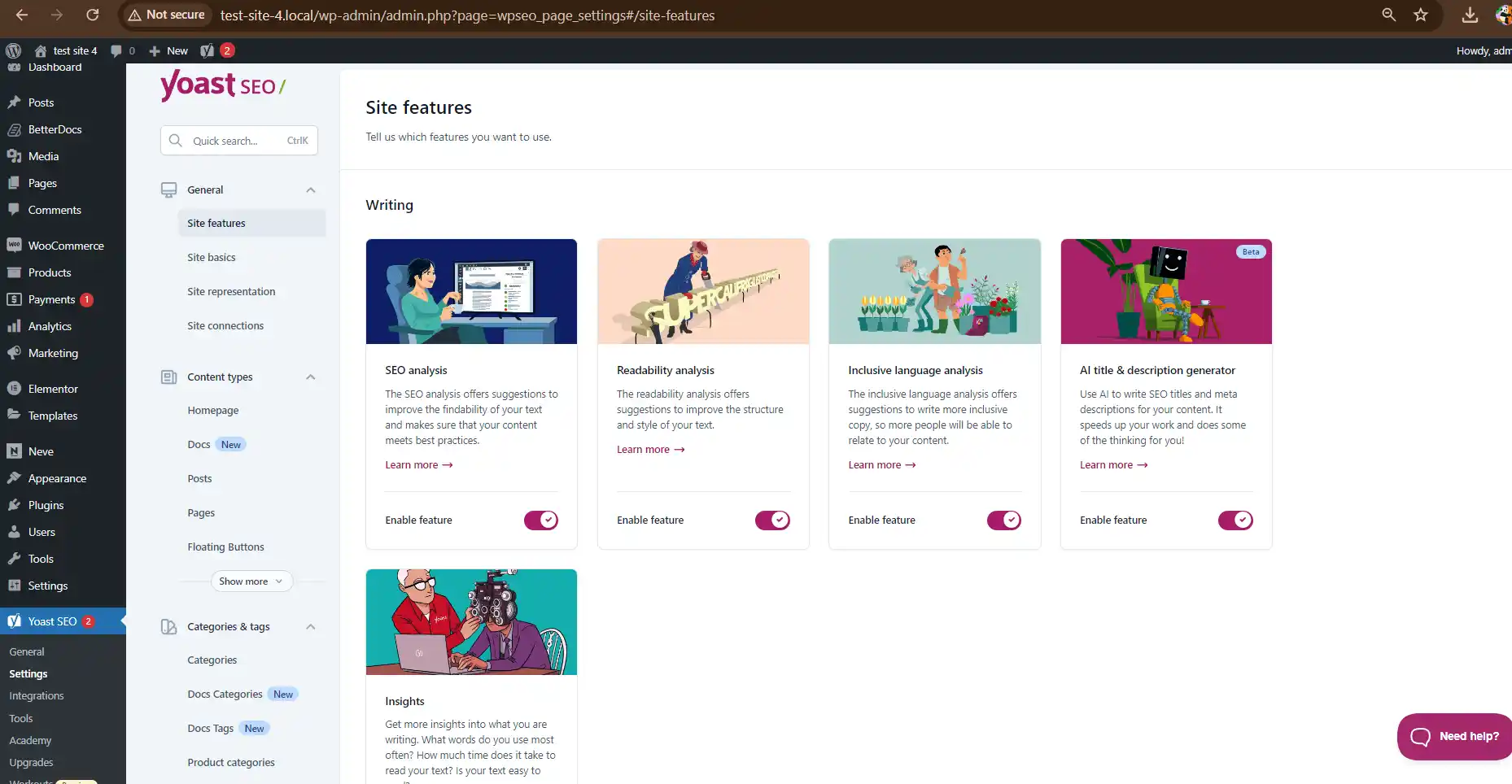Click the Appearance brush icon
The height and width of the screenshot is (784, 1512).
14,478
